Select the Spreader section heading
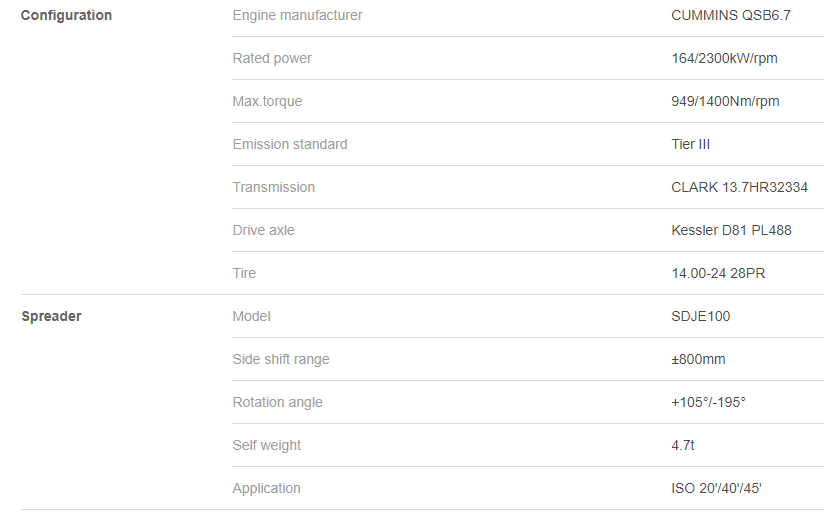824x512 pixels. (x=52, y=316)
